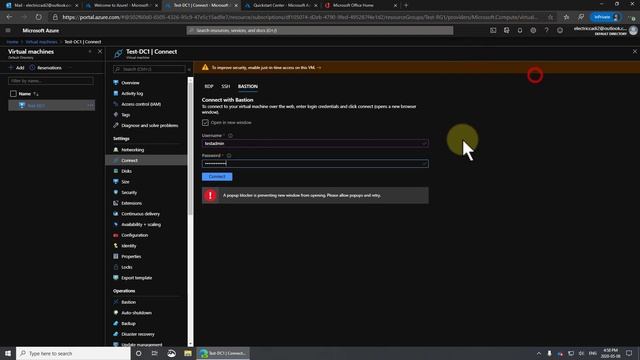640x360 pixels.
Task: Open Disaster recovery entry
Action: click(138, 334)
